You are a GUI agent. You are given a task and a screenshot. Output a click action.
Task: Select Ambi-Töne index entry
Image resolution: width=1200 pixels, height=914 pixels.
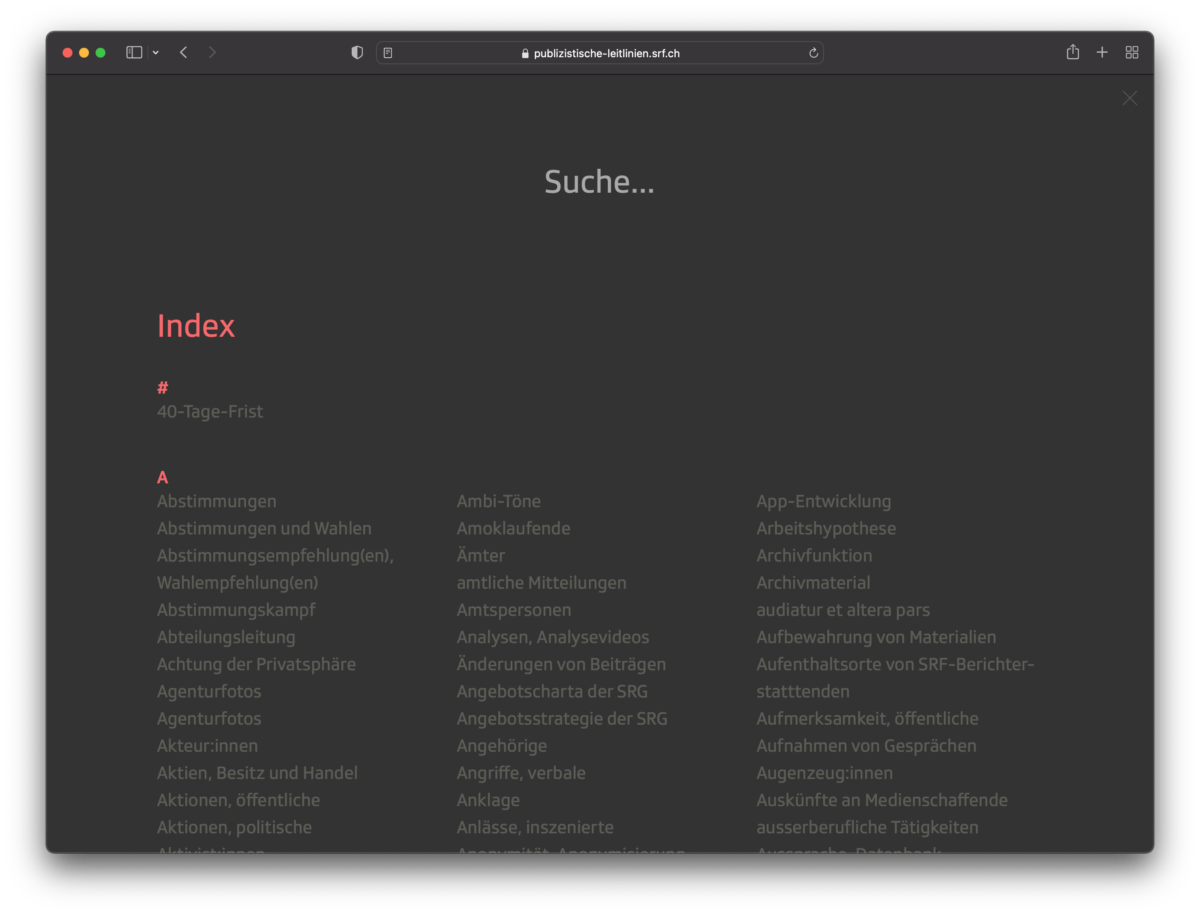pyautogui.click(x=498, y=502)
